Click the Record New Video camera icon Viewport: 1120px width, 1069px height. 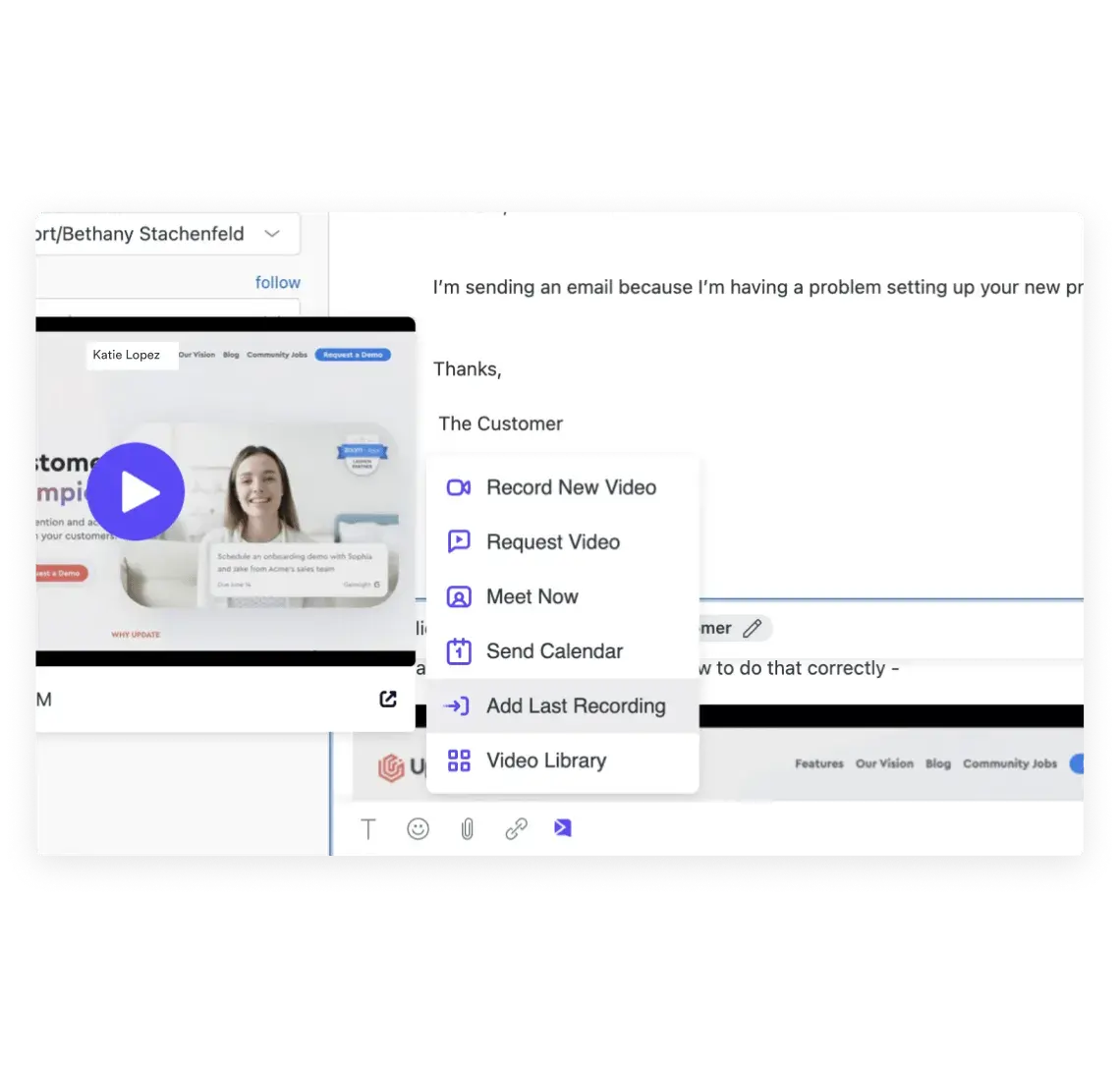[459, 487]
